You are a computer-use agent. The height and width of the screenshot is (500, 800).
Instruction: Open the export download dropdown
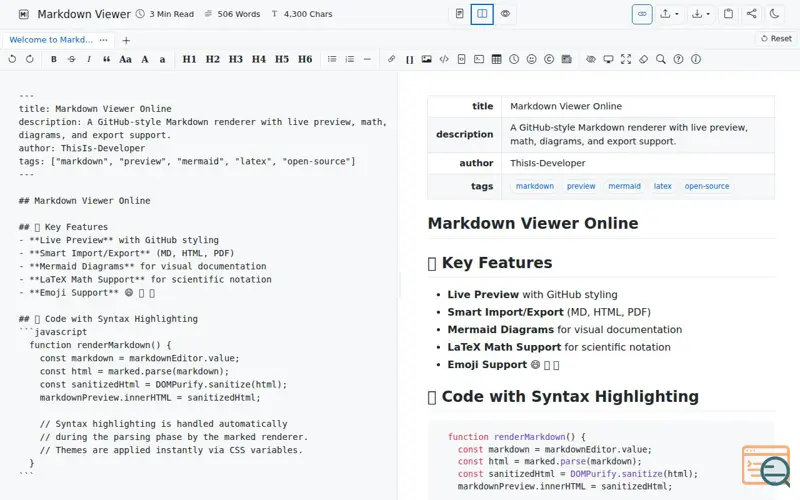pos(701,14)
